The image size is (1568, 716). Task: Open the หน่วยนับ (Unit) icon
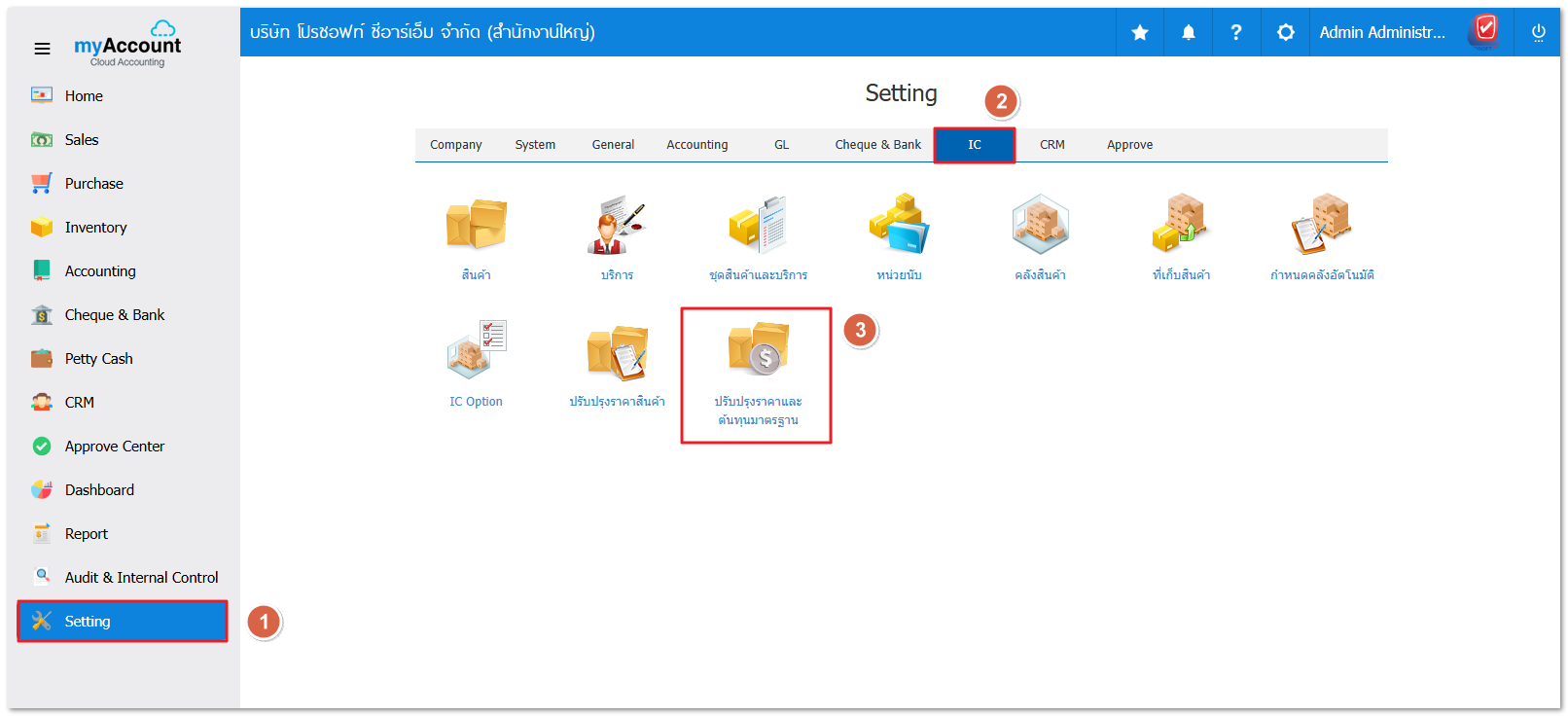tap(899, 226)
